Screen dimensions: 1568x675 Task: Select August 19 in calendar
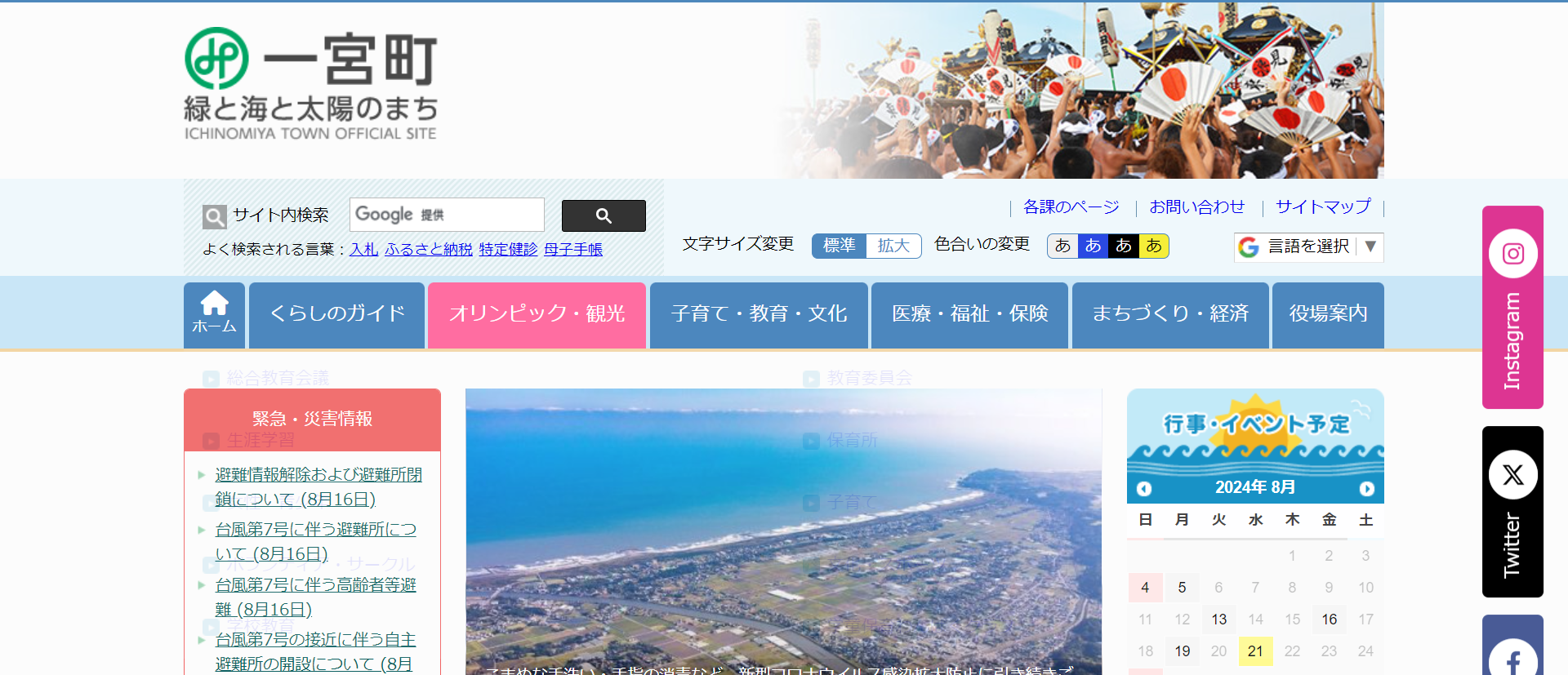[x=1182, y=651]
